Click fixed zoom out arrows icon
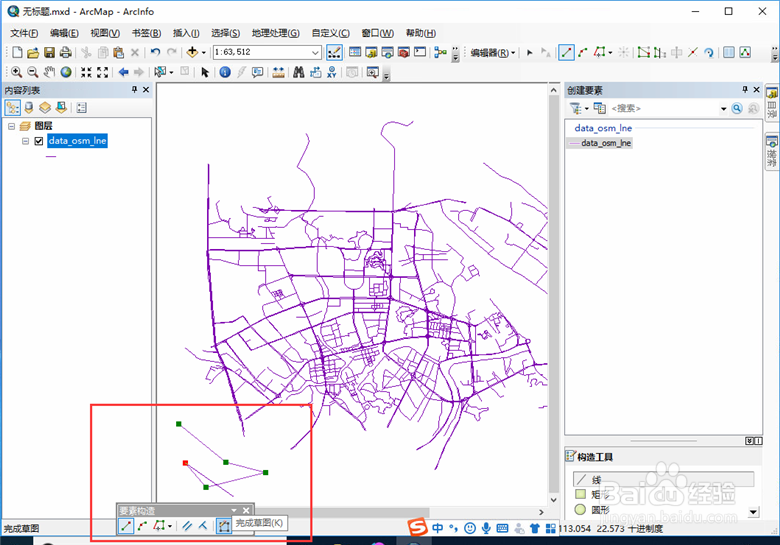This screenshot has width=780, height=545. point(102,72)
